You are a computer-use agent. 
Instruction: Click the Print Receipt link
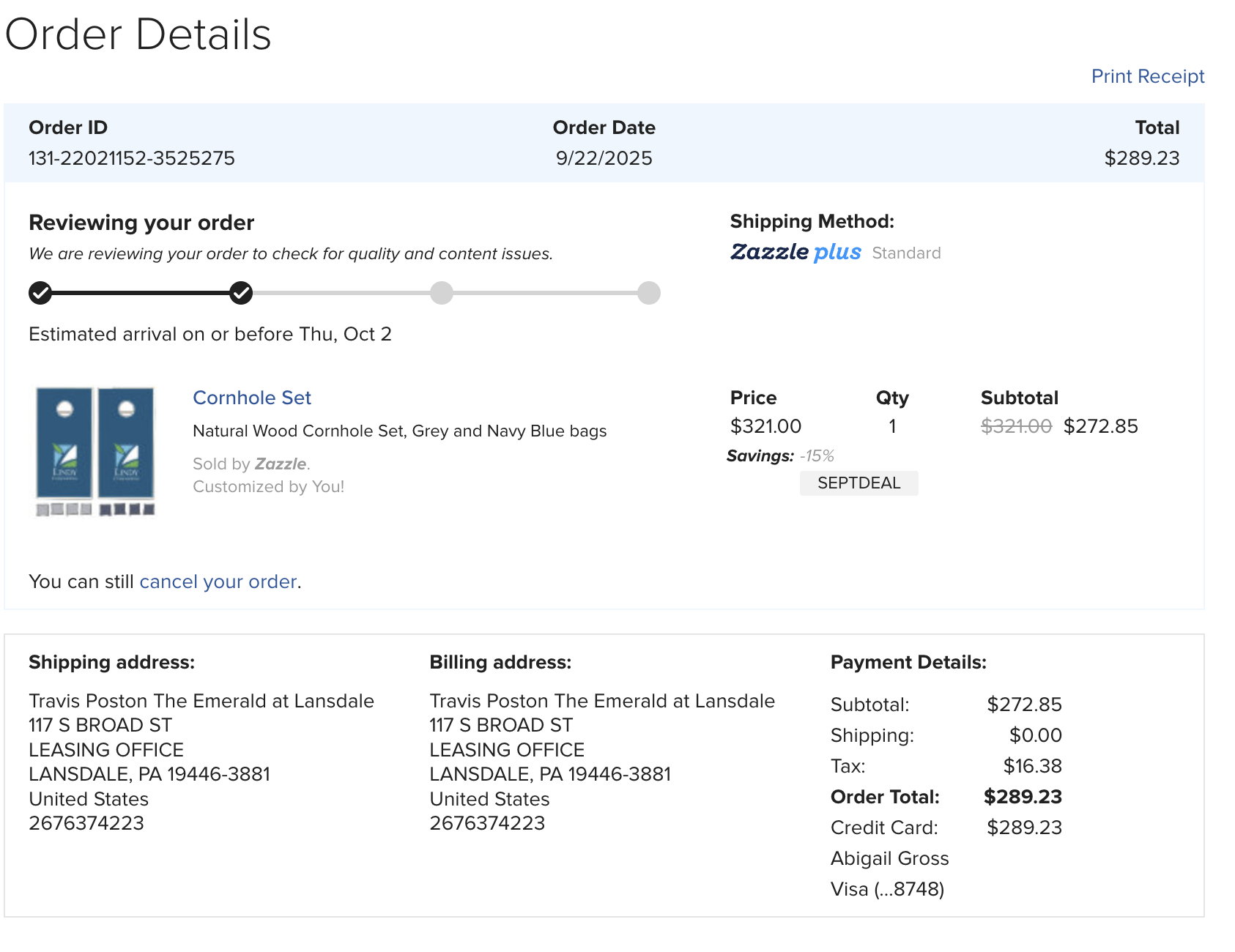1147,76
